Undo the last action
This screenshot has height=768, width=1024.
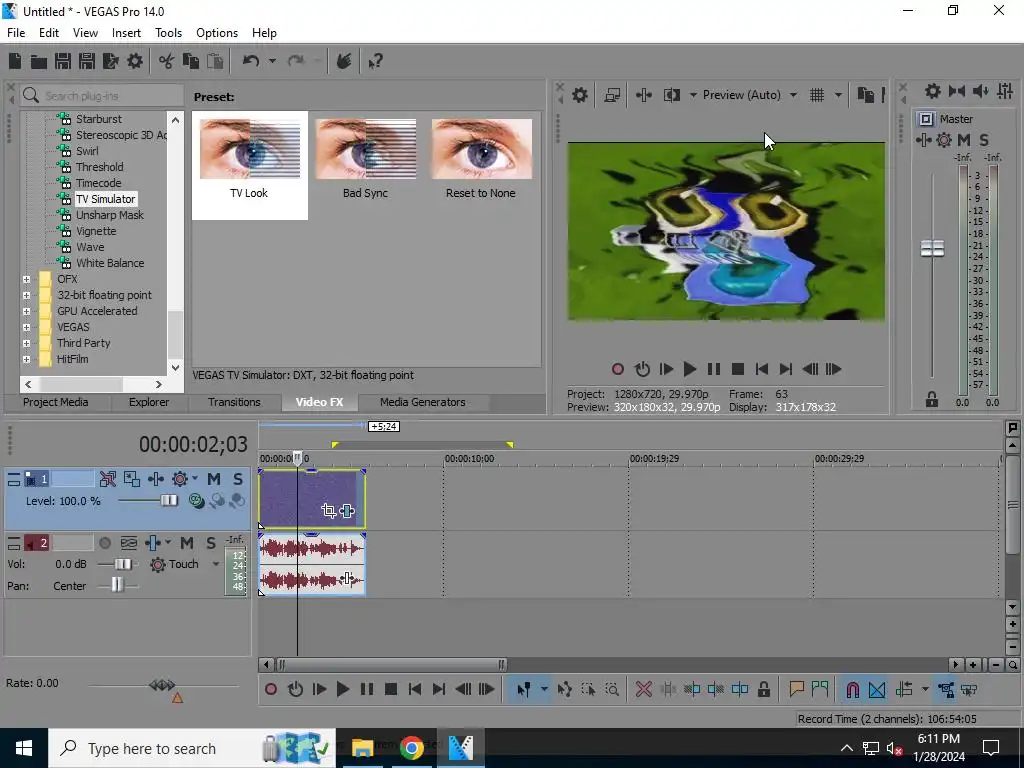pyautogui.click(x=251, y=61)
